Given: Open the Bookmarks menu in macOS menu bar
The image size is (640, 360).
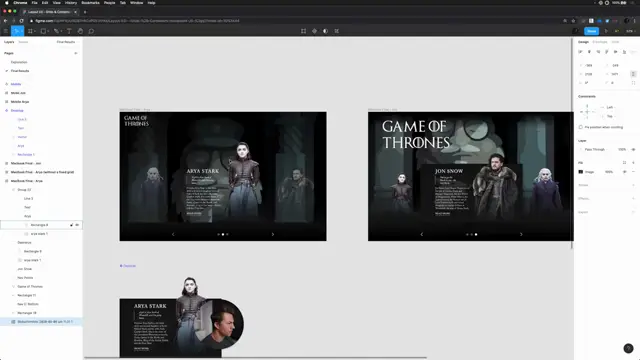Looking at the screenshot, I should click(90, 3).
